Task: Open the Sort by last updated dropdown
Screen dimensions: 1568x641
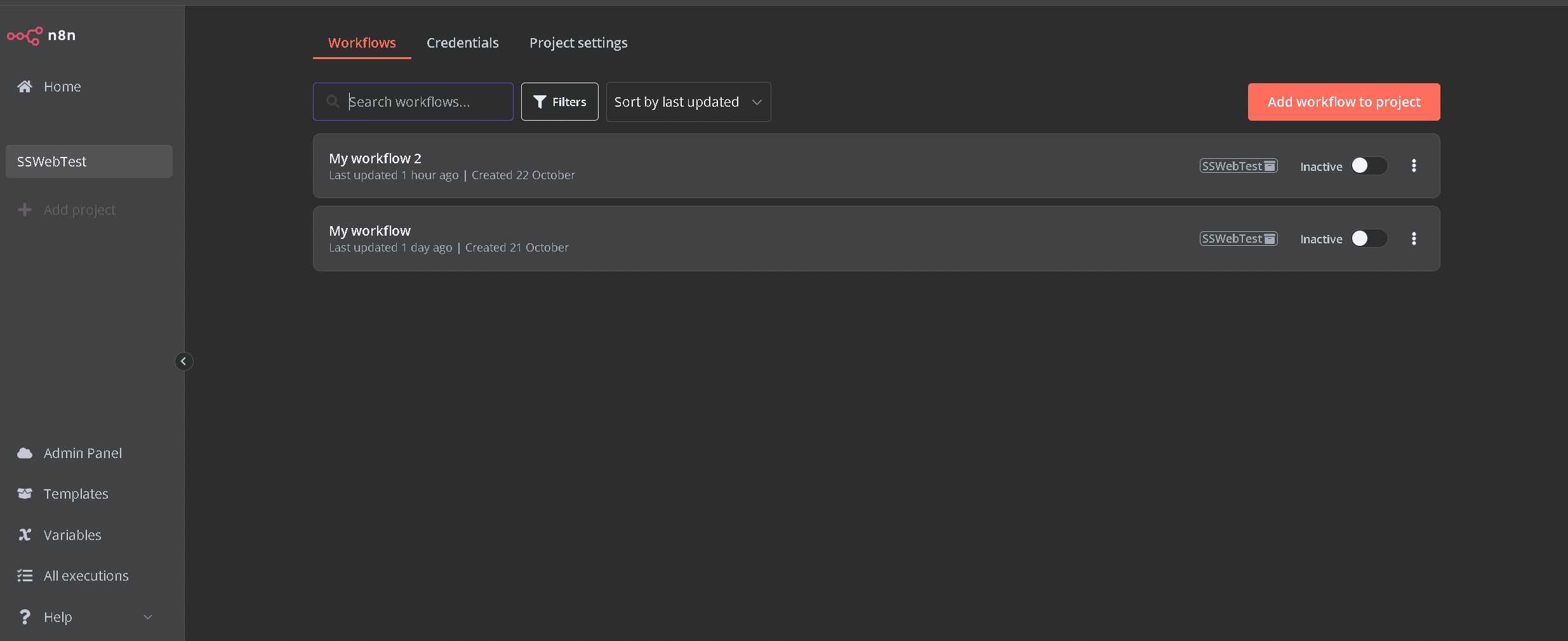Action: point(688,102)
